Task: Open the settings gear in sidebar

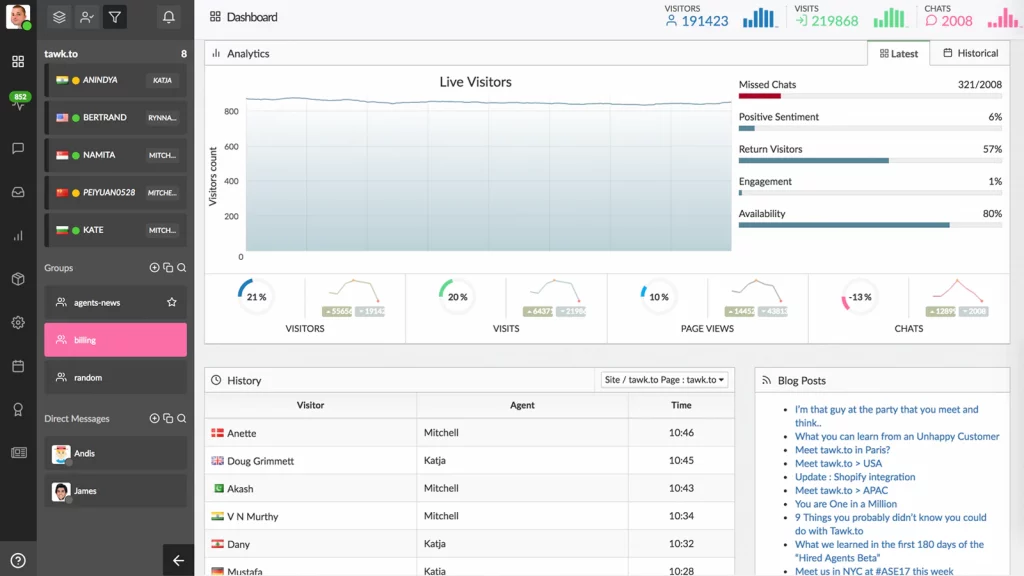Action: 18,323
